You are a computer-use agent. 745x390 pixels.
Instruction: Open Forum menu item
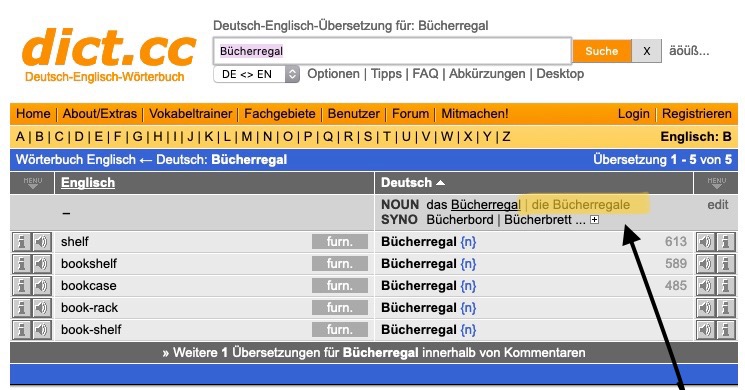pyautogui.click(x=411, y=114)
